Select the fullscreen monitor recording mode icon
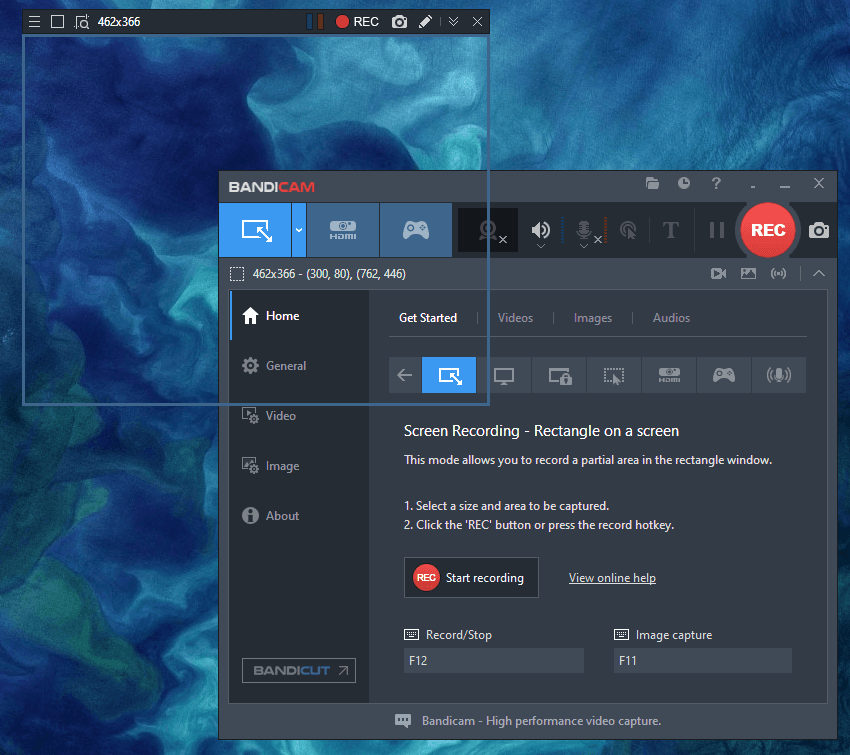Screen dimensions: 850x755 [x=504, y=376]
